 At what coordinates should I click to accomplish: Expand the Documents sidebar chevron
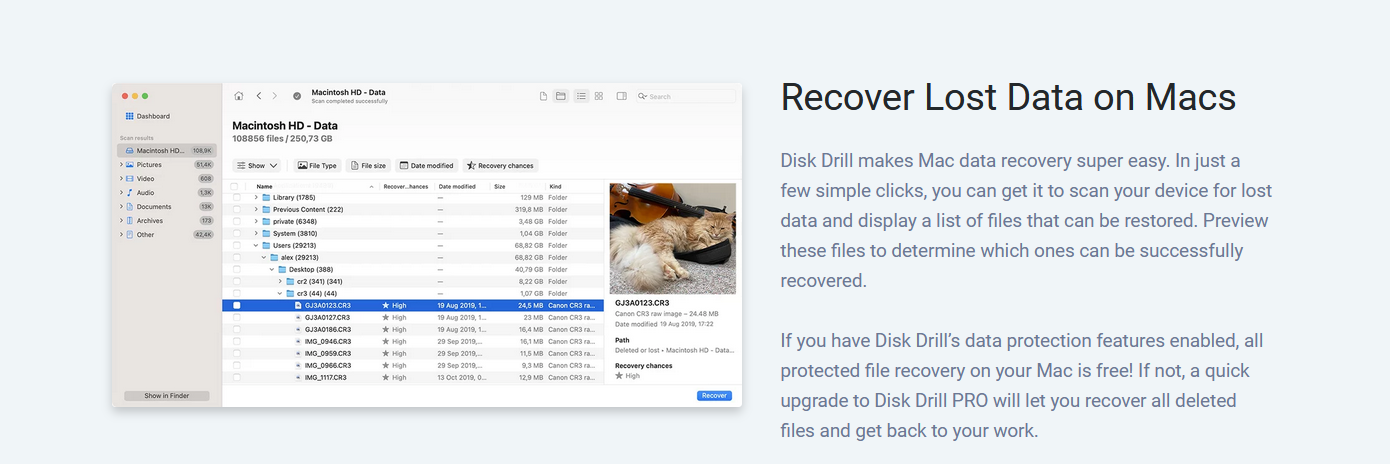(121, 206)
